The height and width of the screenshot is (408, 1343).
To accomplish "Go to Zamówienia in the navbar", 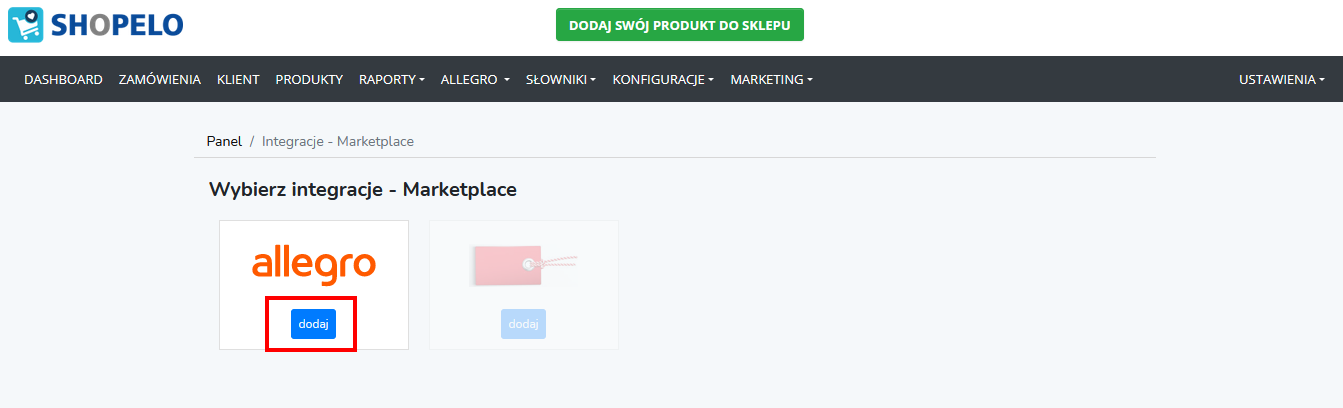I will click(160, 79).
